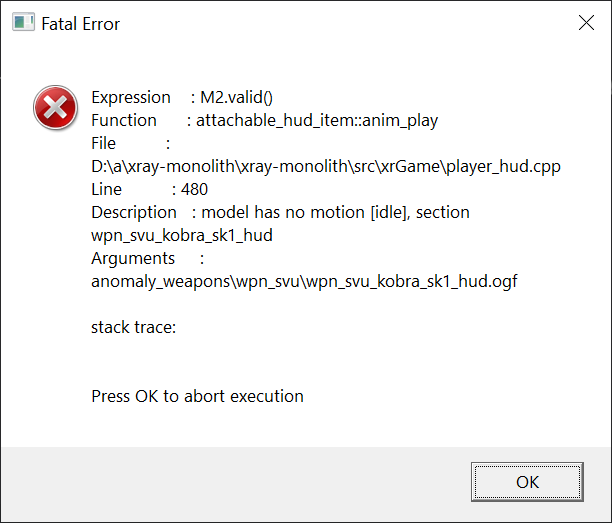This screenshot has height=523, width=612.
Task: Click the "Line" label
Action: (x=106, y=189)
